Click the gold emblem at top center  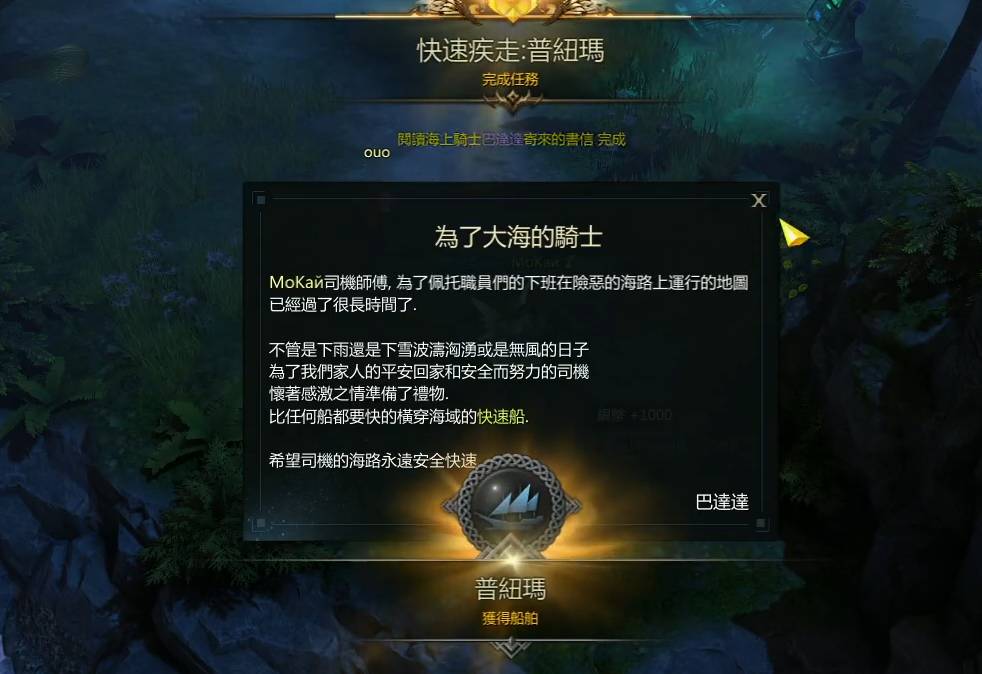point(512,9)
